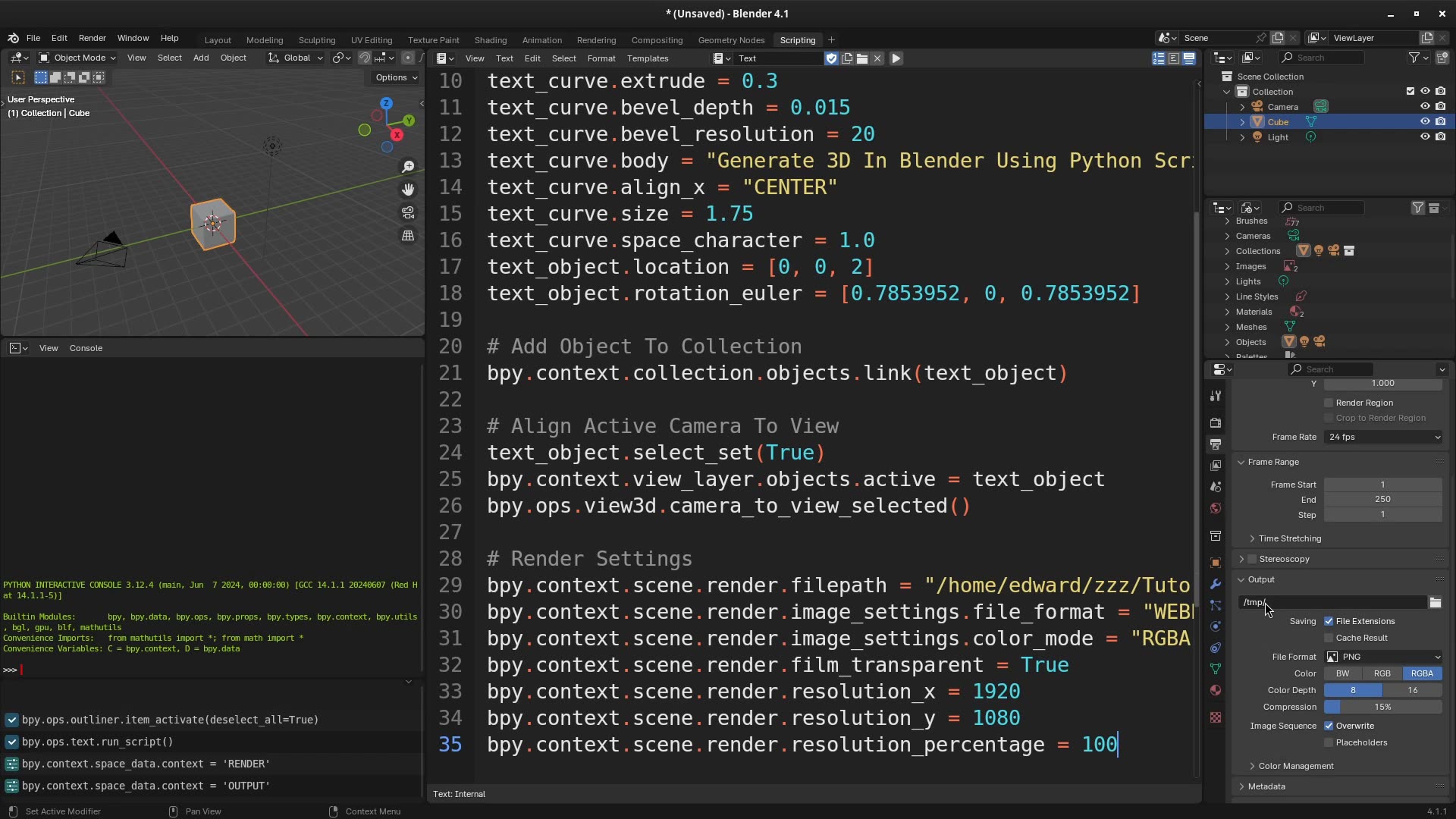Open a text file using the folder icon
Image resolution: width=1456 pixels, height=819 pixels.
[862, 58]
